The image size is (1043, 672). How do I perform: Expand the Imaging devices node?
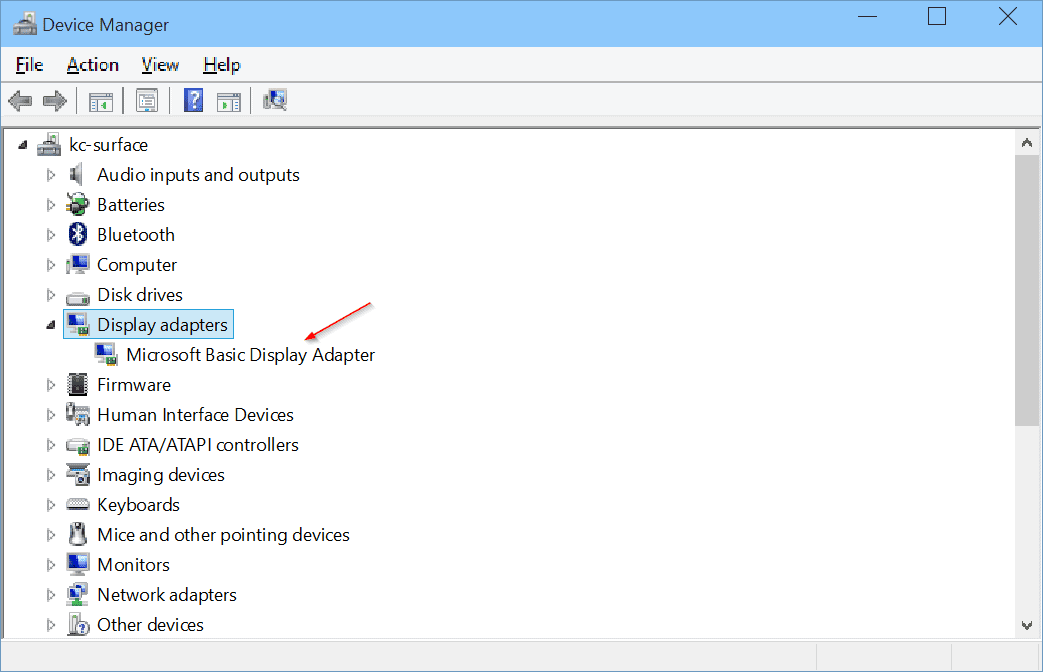pyautogui.click(x=51, y=474)
